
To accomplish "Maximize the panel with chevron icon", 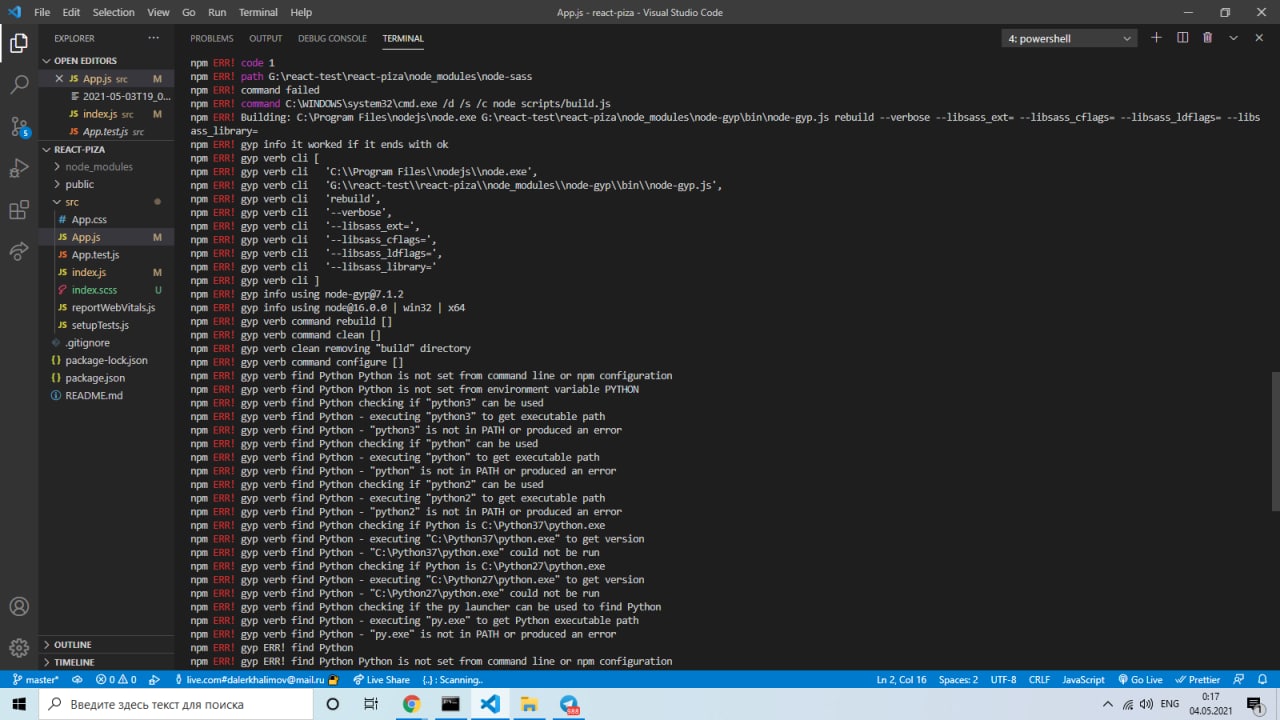I will click(1232, 38).
